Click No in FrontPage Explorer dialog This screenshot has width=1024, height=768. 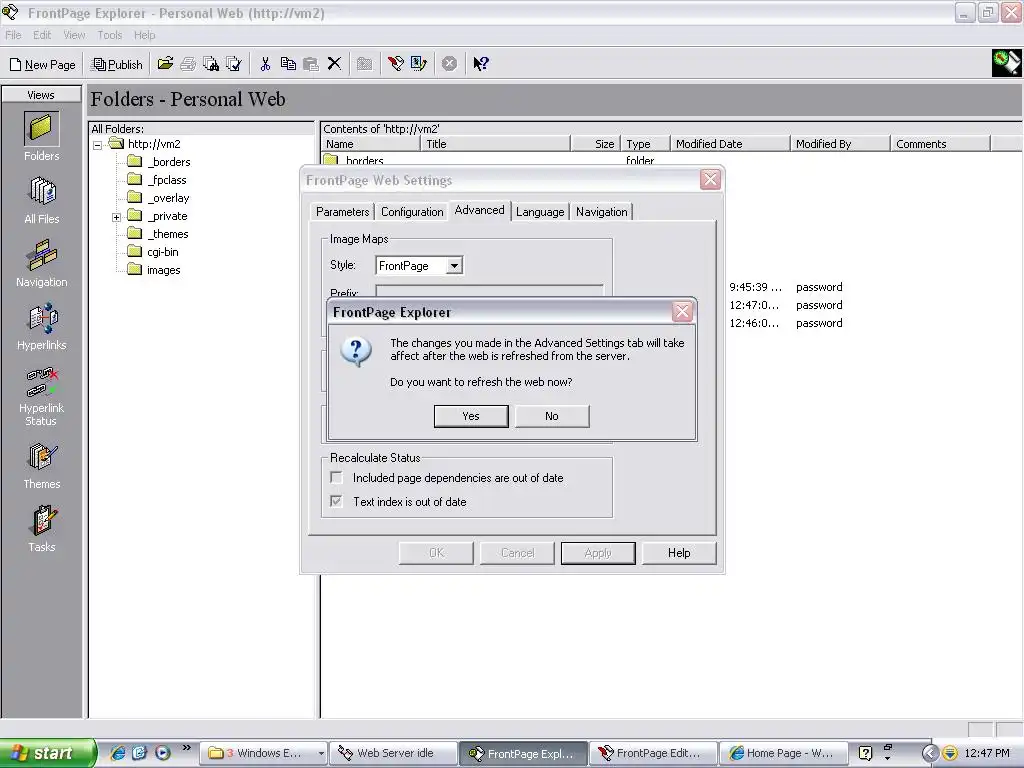coord(552,416)
